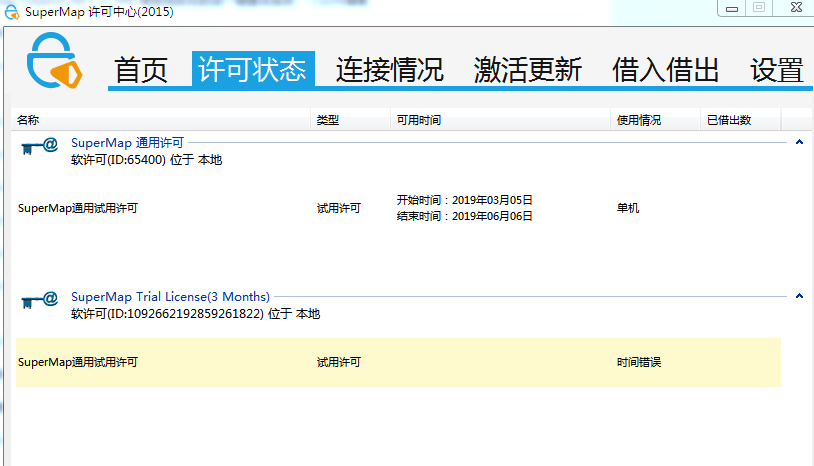Image resolution: width=814 pixels, height=466 pixels.
Task: Click the 可用时间 column header
Action: [x=500, y=120]
